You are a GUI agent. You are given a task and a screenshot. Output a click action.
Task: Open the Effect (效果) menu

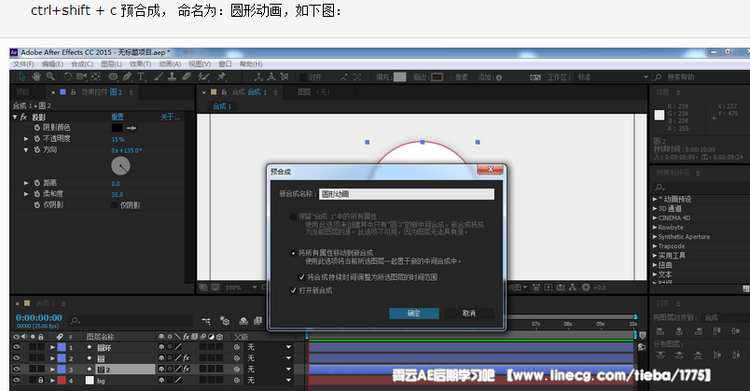pyautogui.click(x=140, y=64)
